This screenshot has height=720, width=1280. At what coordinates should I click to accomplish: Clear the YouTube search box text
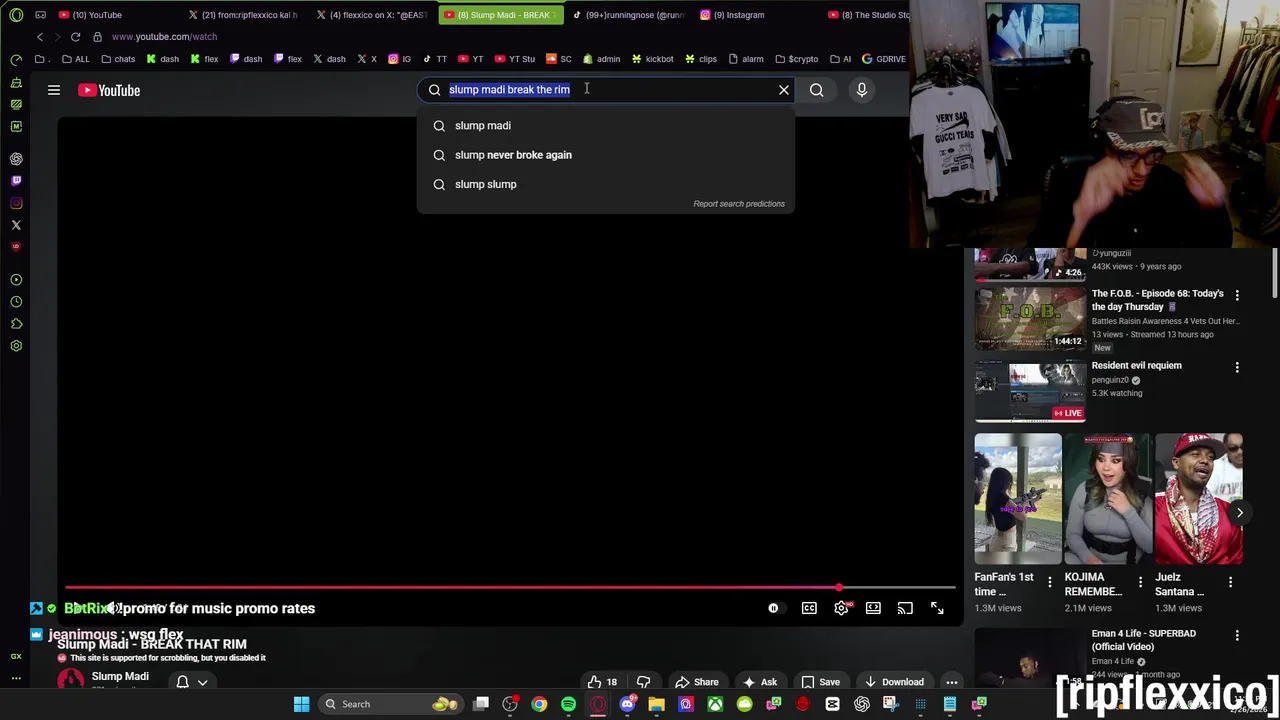coord(784,90)
